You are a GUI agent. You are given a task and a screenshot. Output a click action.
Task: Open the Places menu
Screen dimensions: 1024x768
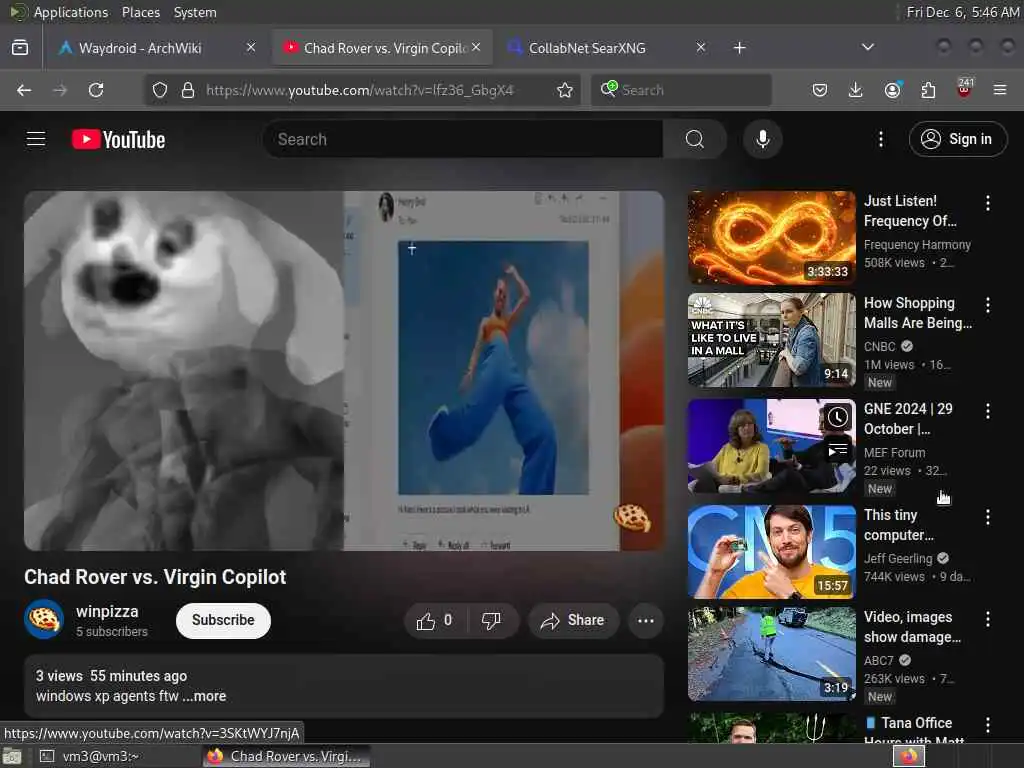(x=140, y=12)
